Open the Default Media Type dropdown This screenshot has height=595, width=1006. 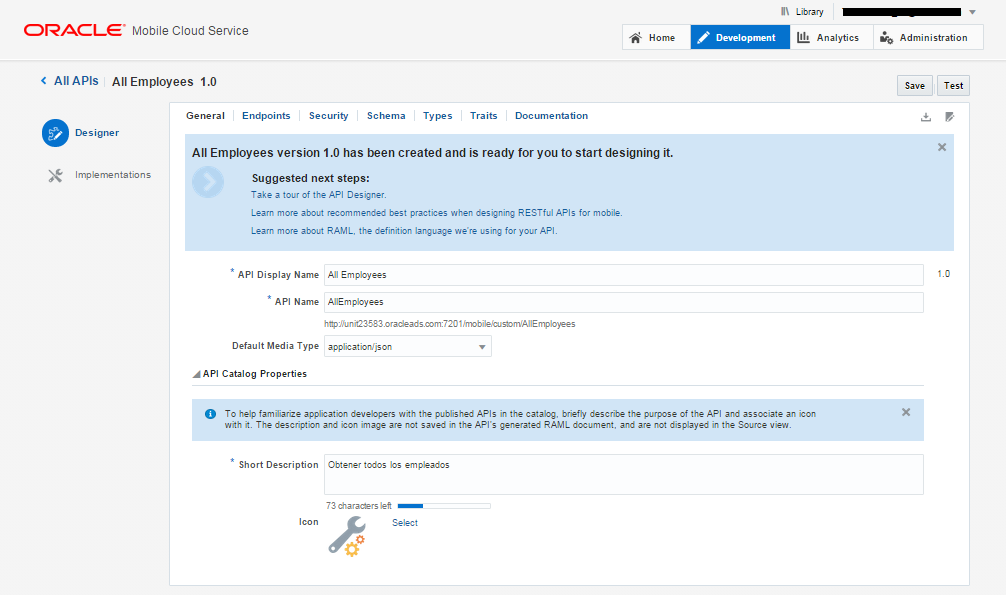[408, 347]
